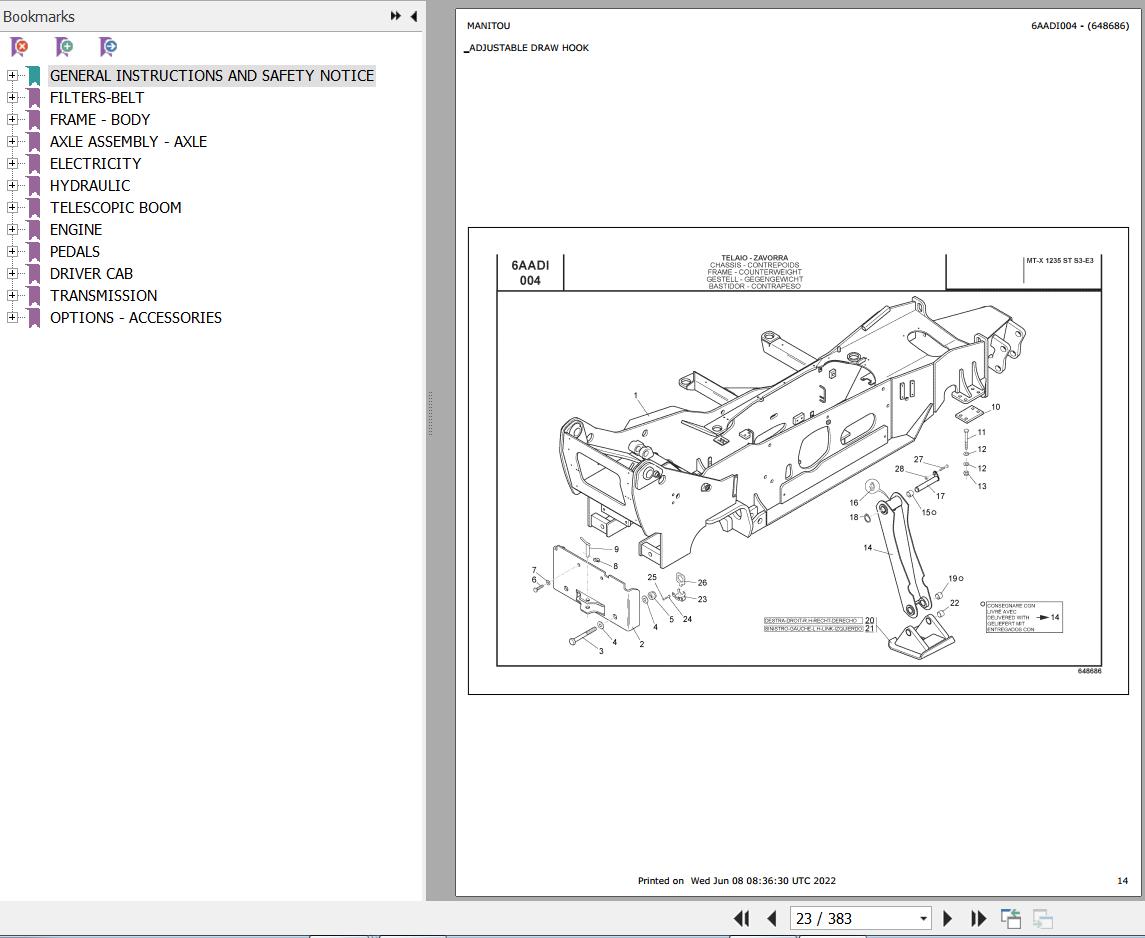This screenshot has height=938, width=1145.
Task: Open the PEDALS bookmark
Action: click(x=74, y=251)
